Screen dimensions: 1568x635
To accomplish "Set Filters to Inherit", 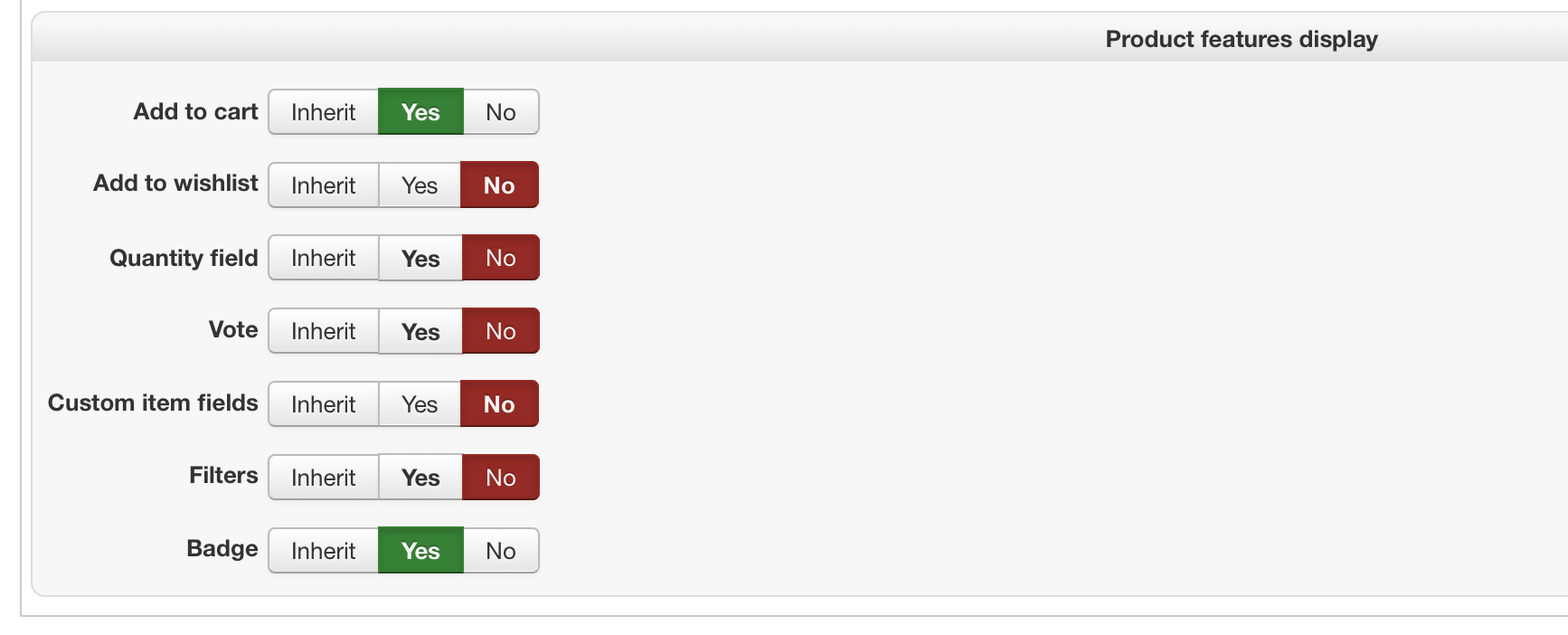I will (323, 478).
